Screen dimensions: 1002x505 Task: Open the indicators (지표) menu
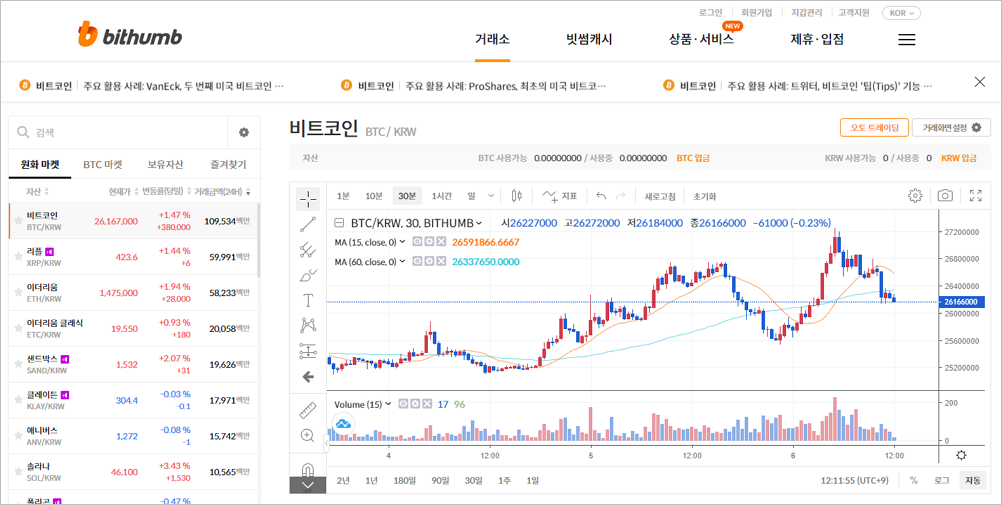[x=560, y=196]
